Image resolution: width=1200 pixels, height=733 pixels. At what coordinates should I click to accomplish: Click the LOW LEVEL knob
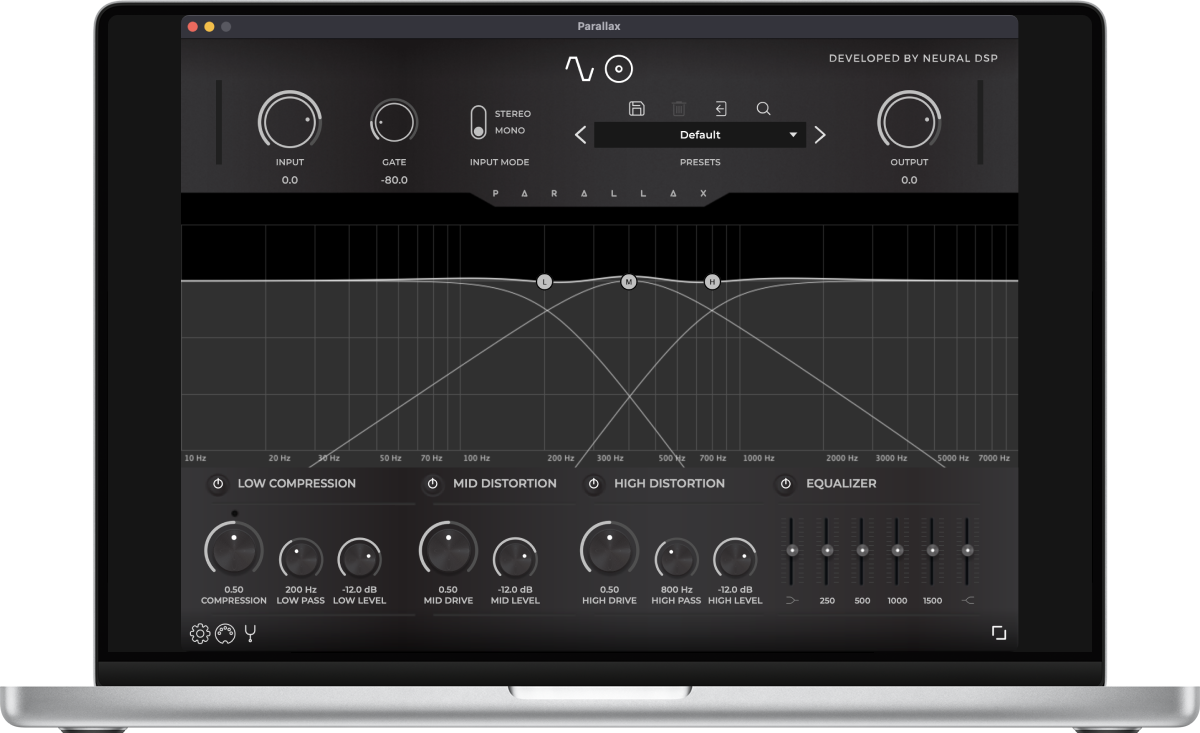pos(359,558)
